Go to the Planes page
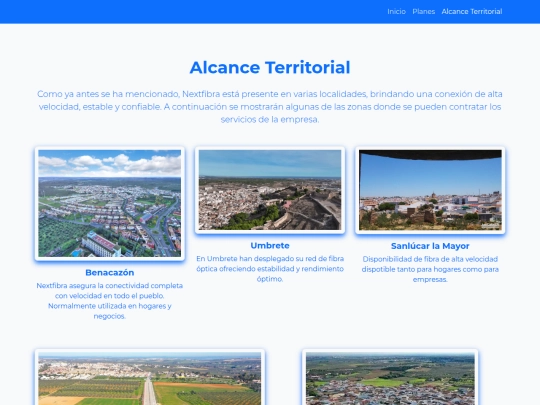This screenshot has height=405, width=540. [x=424, y=12]
